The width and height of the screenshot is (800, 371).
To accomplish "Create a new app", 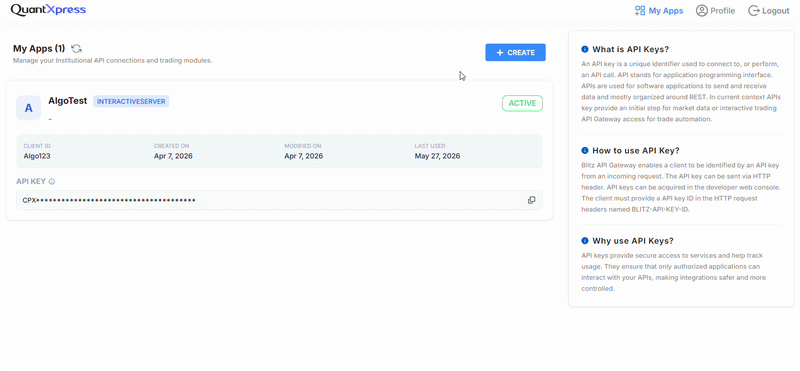I will coord(515,53).
